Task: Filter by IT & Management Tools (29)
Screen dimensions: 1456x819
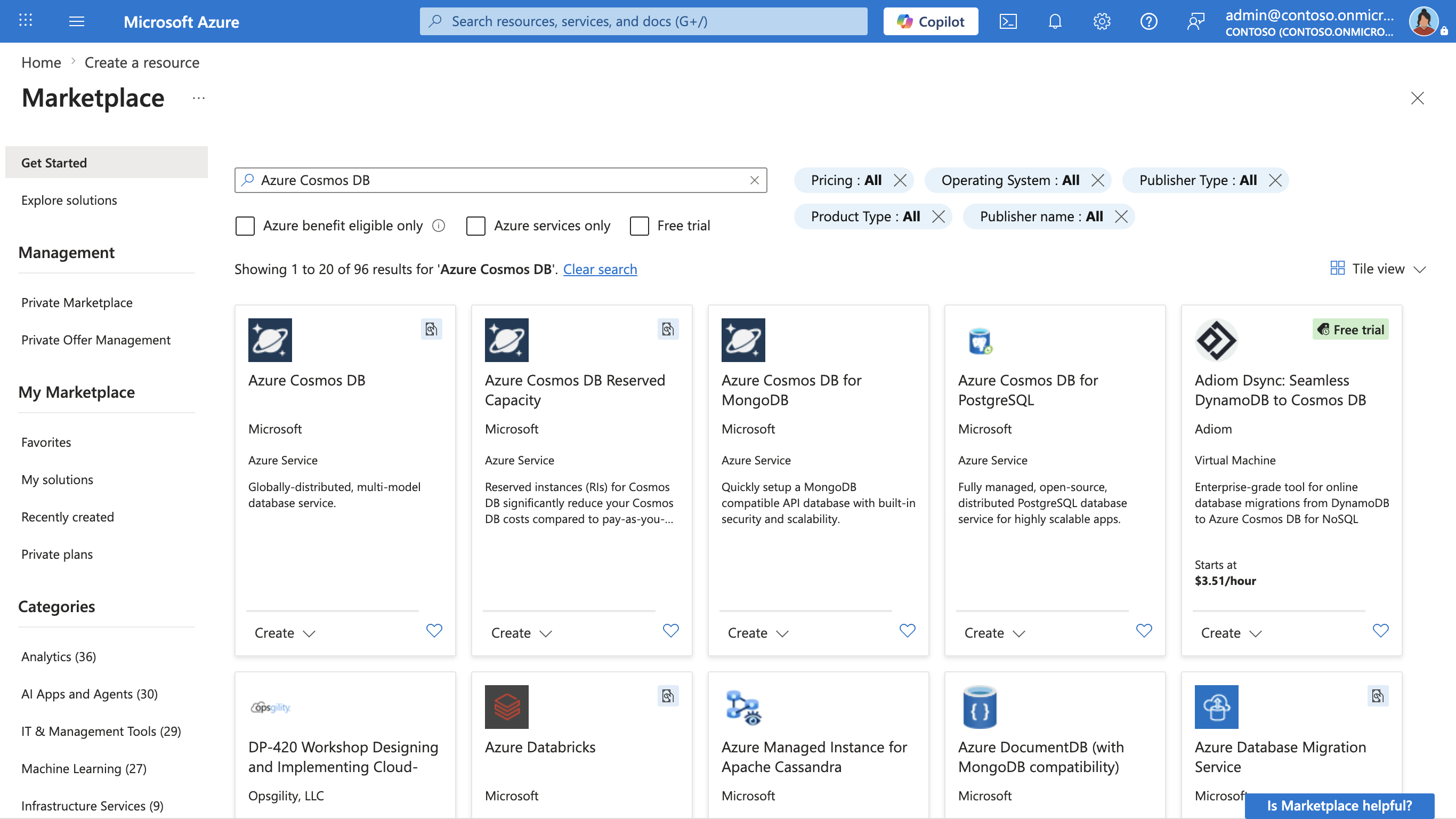Action: click(x=101, y=732)
